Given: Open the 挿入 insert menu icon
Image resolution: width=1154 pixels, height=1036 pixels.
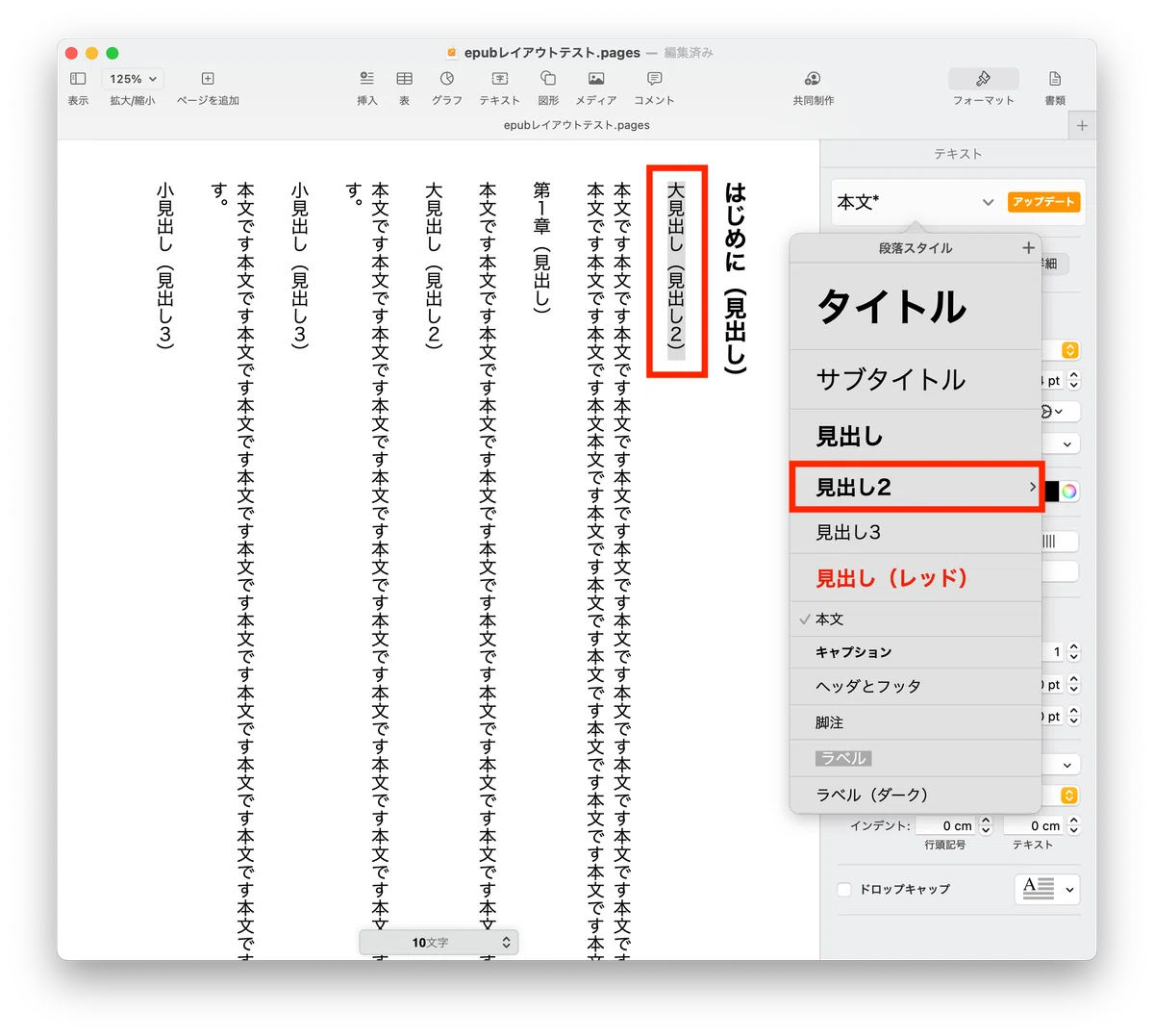Looking at the screenshot, I should 366,79.
